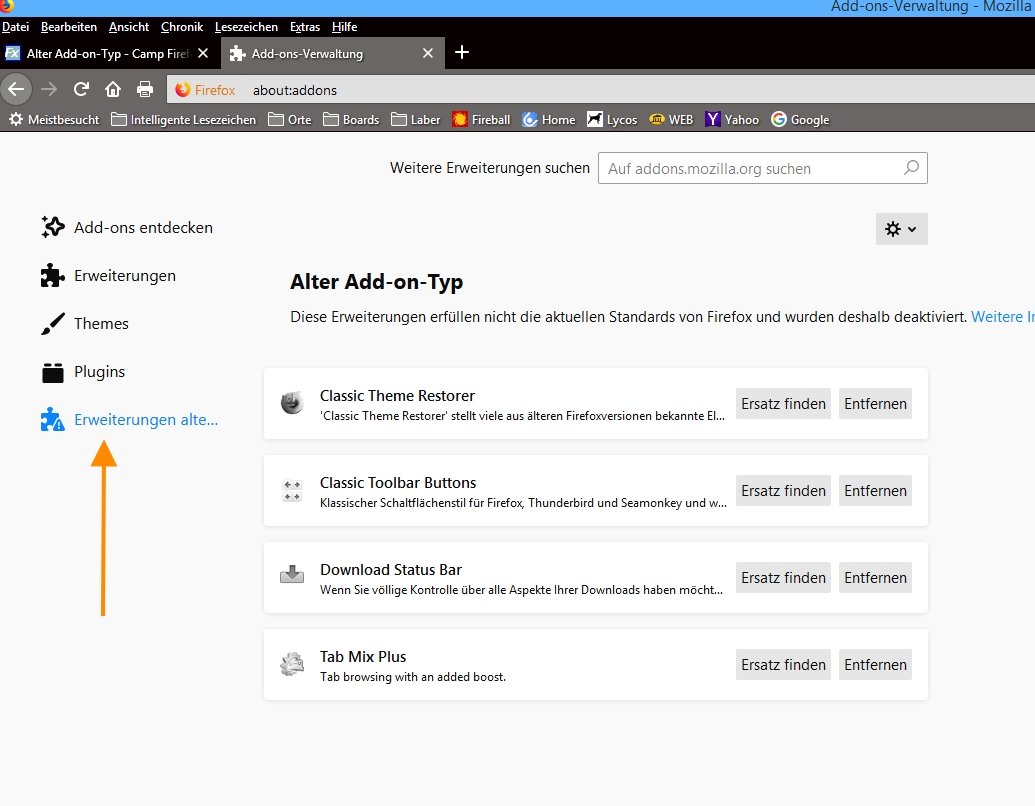The height and width of the screenshot is (806, 1035).
Task: Click the Alter Add-on-Typ heading
Action: (376, 282)
